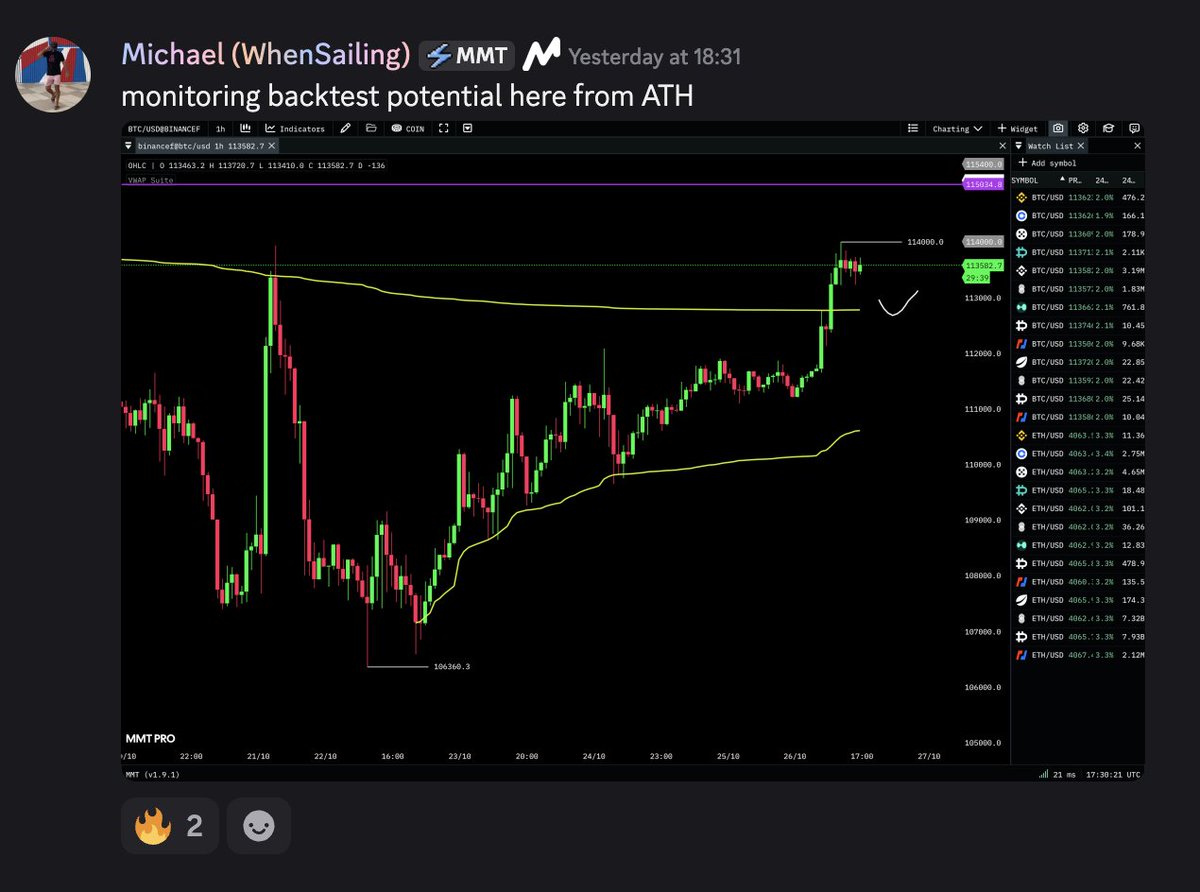This screenshot has width=1200, height=892.
Task: Select ETH/USD row with 478.9 volume
Action: click(x=1078, y=564)
